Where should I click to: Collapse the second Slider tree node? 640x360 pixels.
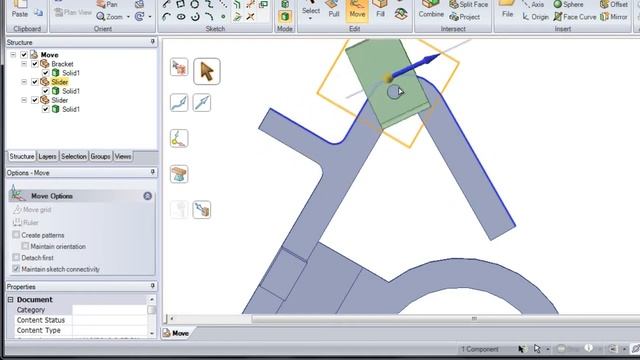tap(24, 100)
